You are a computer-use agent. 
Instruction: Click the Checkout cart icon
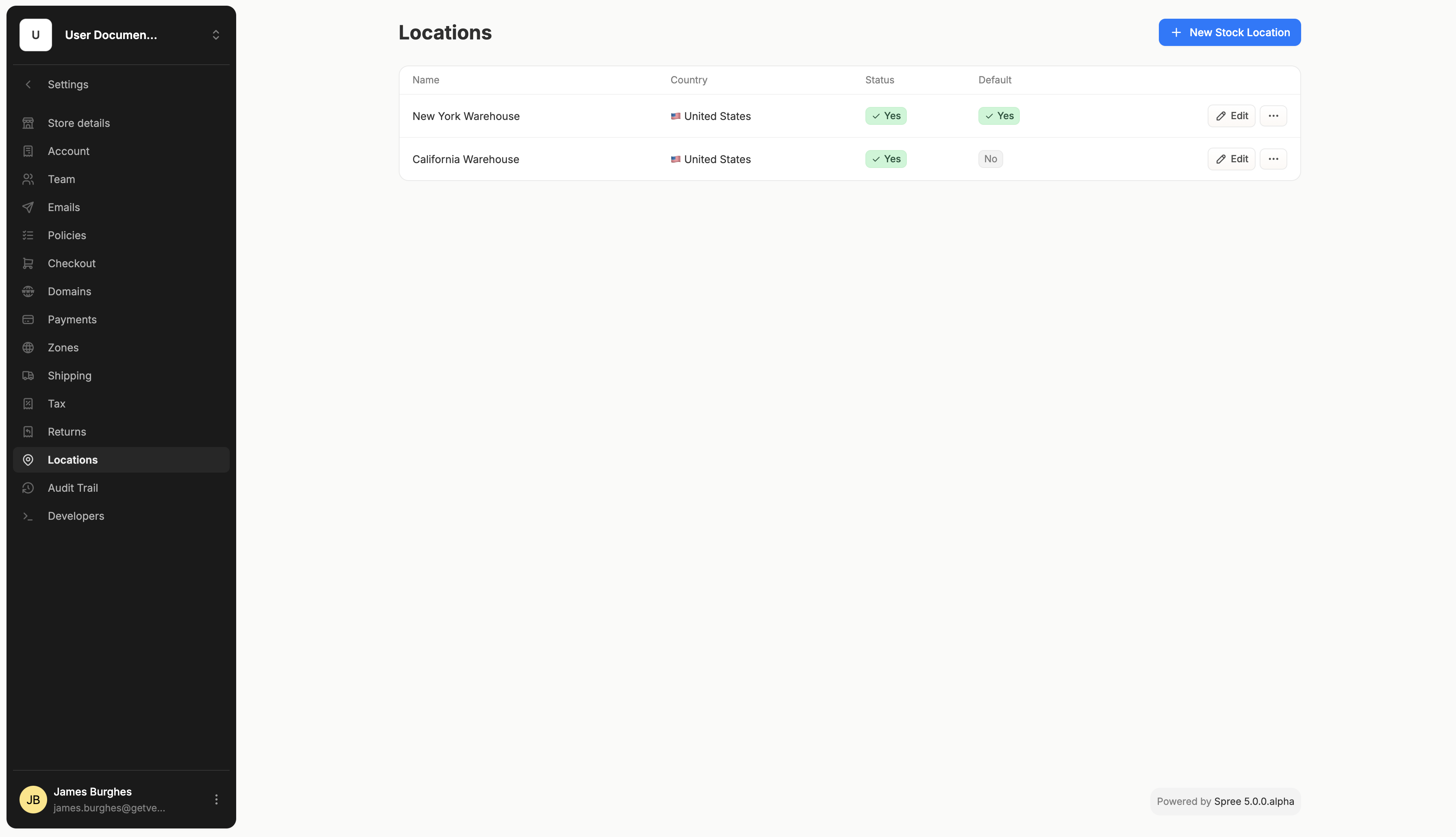[x=28, y=263]
